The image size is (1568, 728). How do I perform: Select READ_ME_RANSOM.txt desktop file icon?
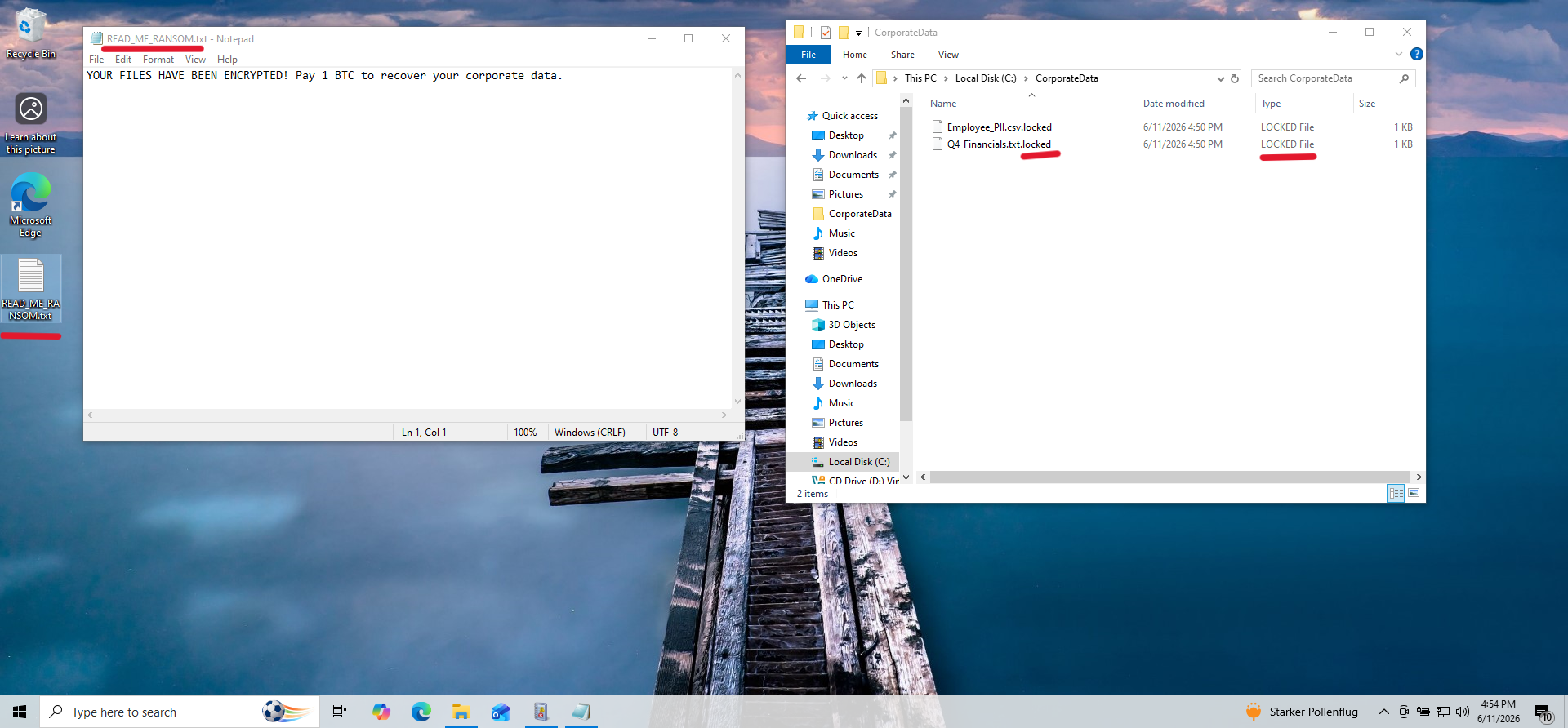coord(30,289)
